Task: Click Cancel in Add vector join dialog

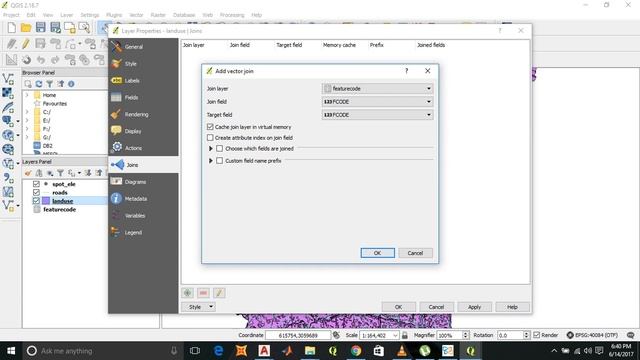Action: pos(415,253)
